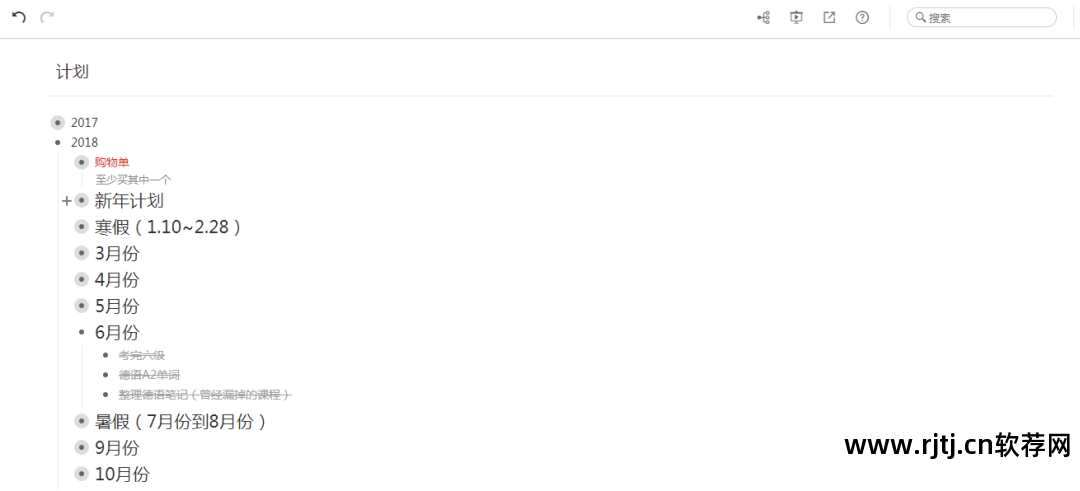1080x491 pixels.
Task: Click the undo arrow icon
Action: (19, 17)
